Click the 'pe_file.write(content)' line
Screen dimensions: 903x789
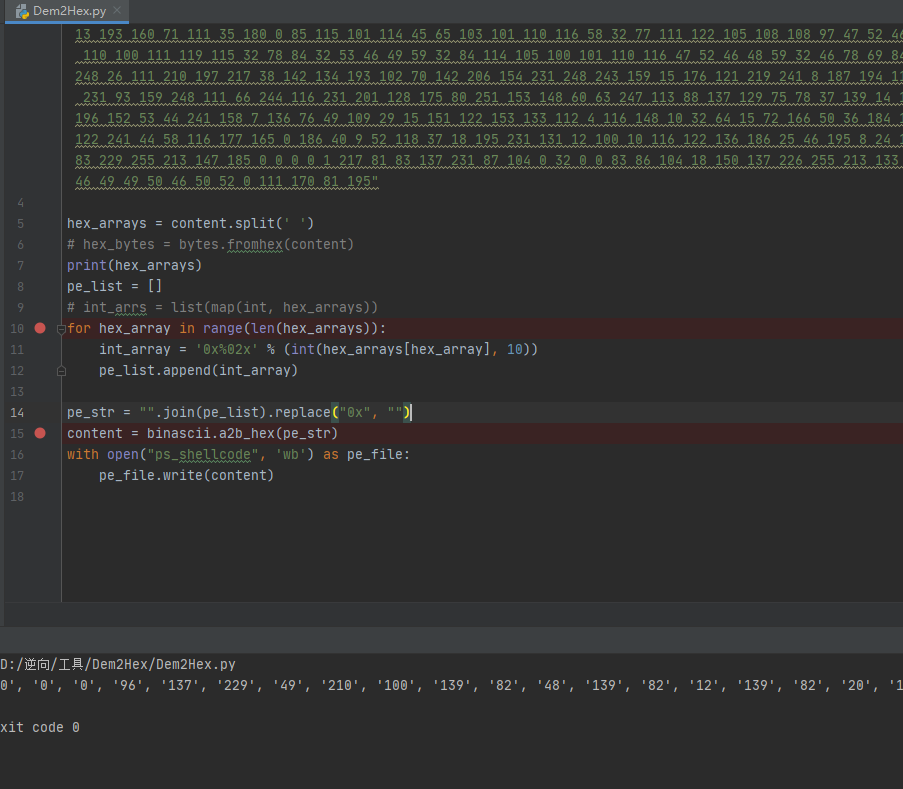pos(186,475)
